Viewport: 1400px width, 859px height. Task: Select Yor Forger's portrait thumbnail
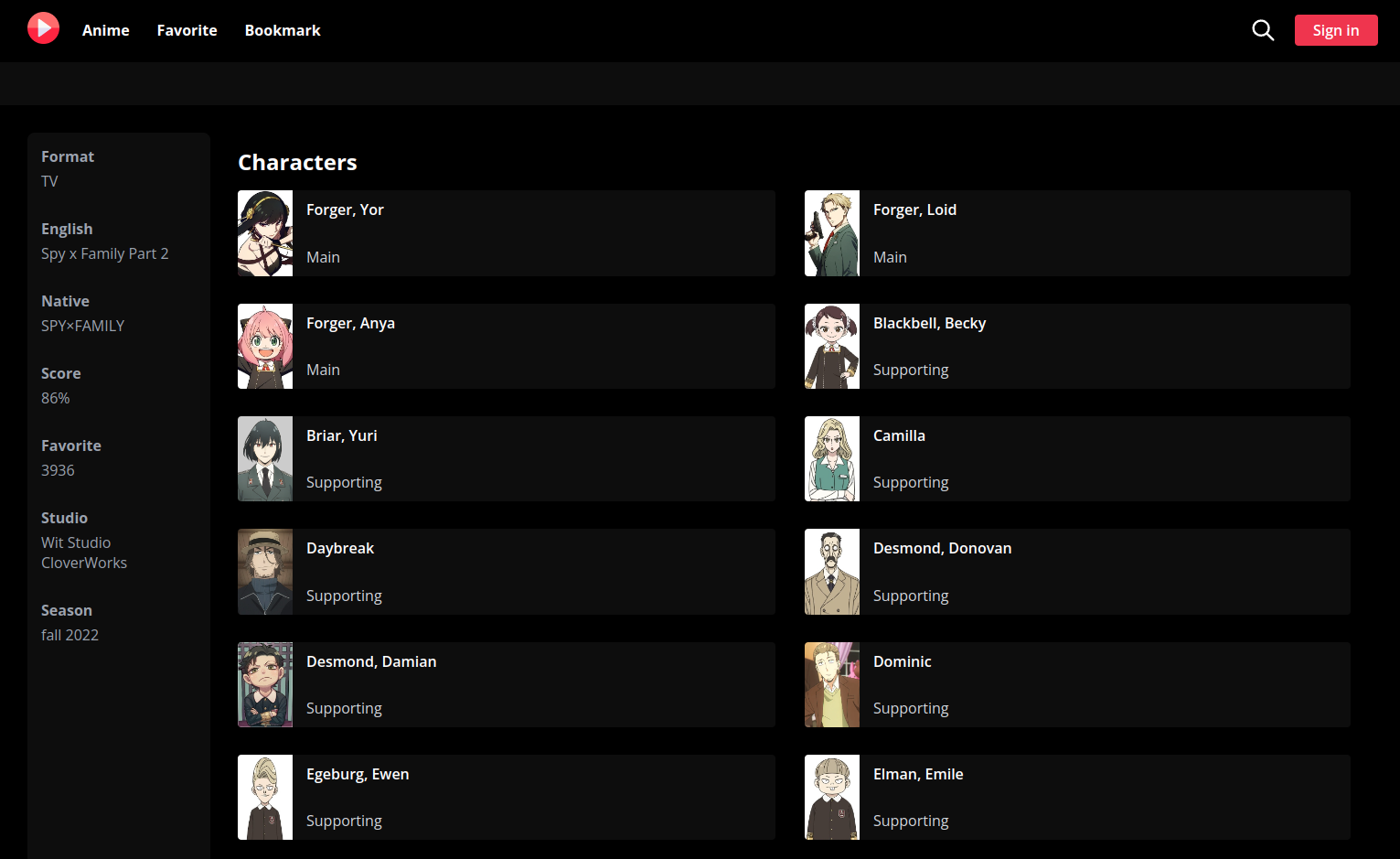[265, 233]
